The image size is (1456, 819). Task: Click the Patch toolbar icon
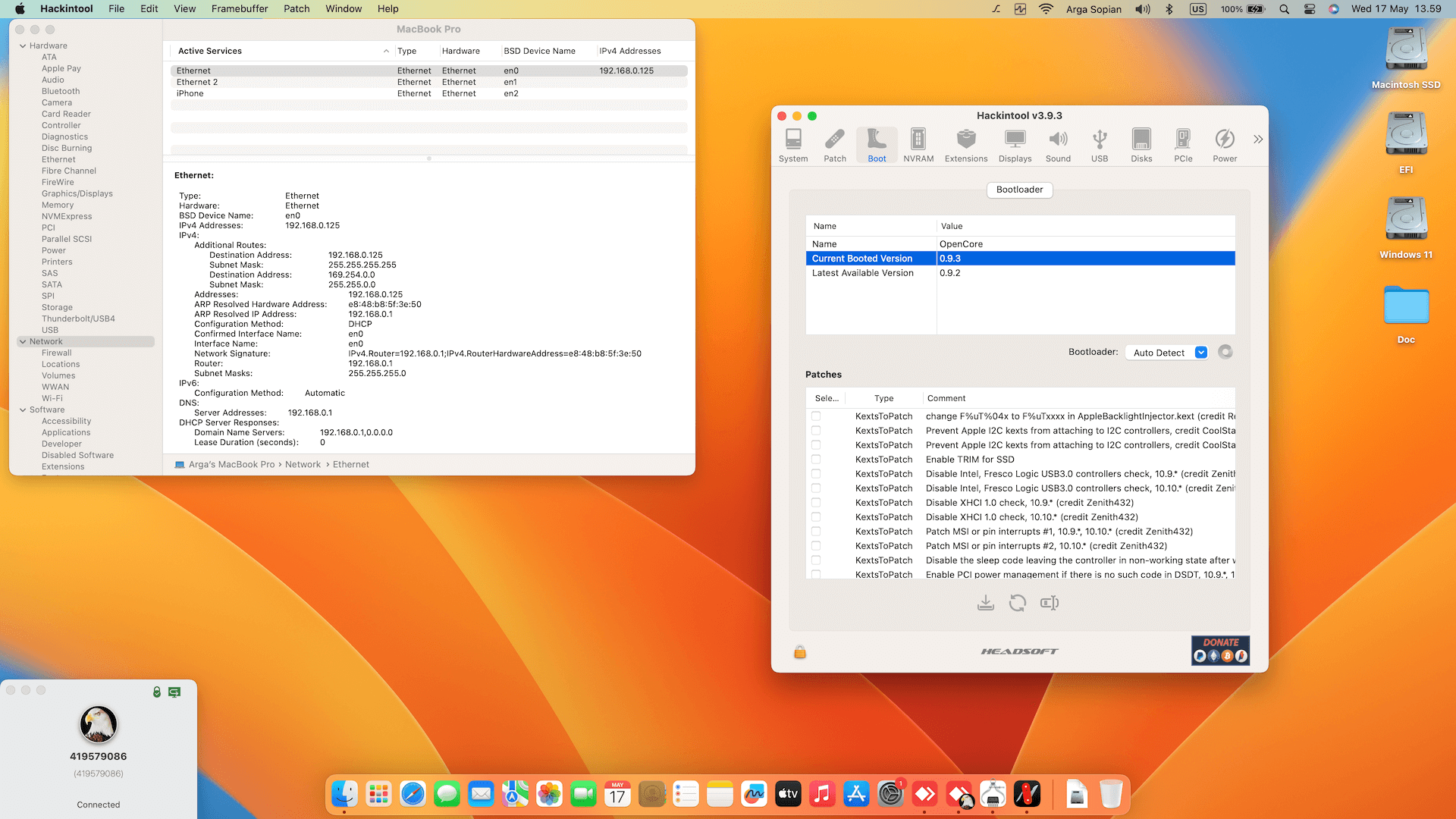[x=835, y=145]
